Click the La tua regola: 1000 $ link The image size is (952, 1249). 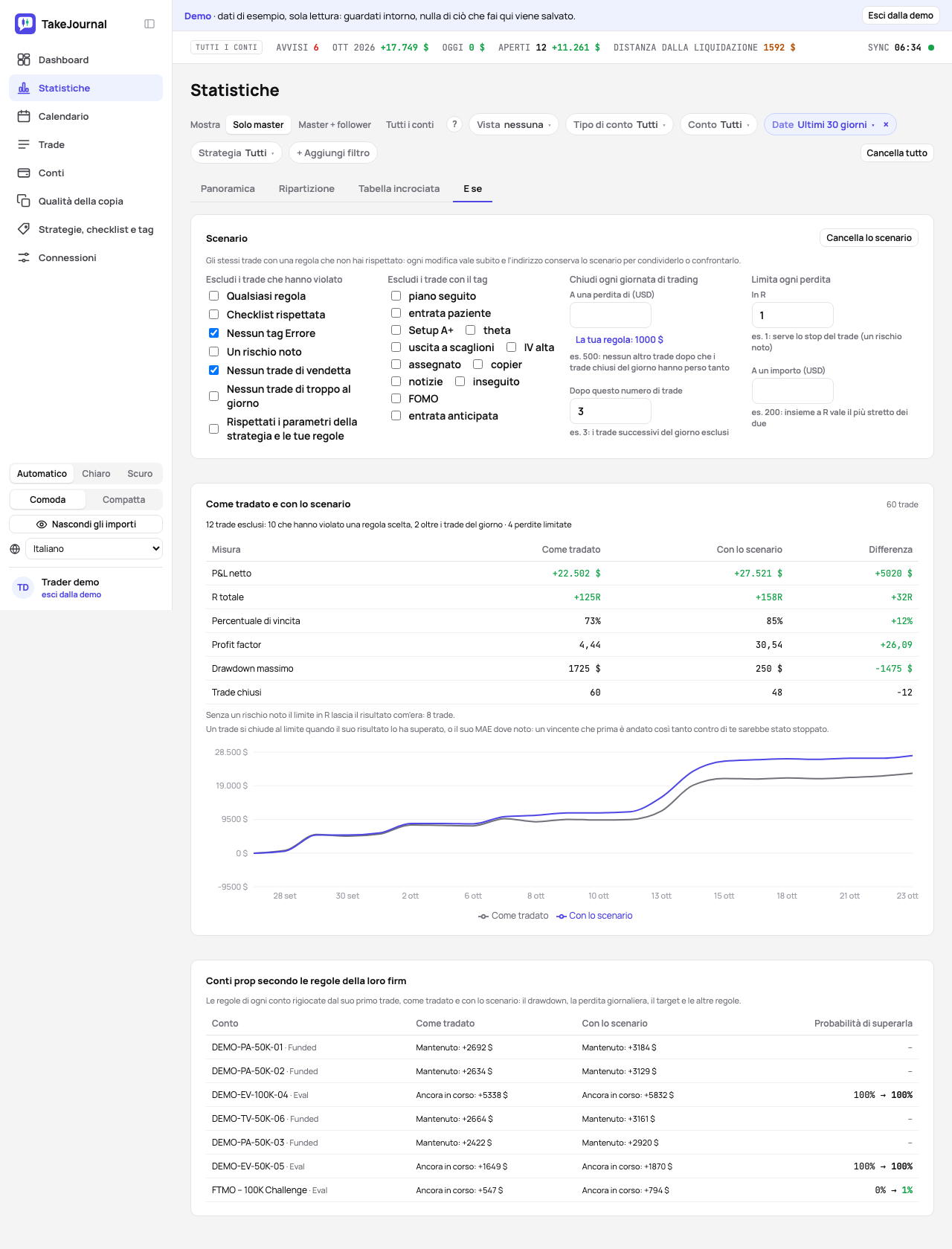pyautogui.click(x=620, y=340)
